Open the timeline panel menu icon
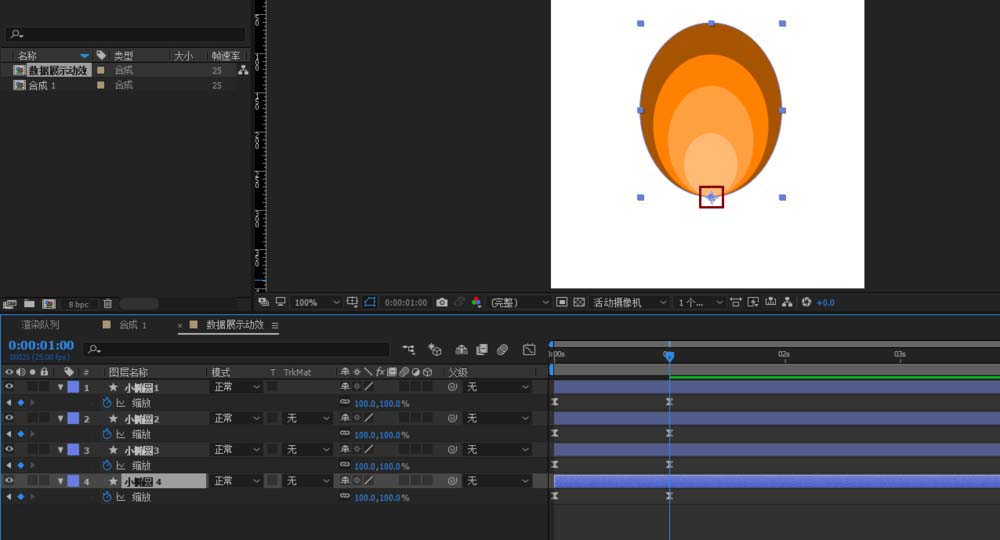Image resolution: width=1000 pixels, height=540 pixels. pyautogui.click(x=275, y=325)
